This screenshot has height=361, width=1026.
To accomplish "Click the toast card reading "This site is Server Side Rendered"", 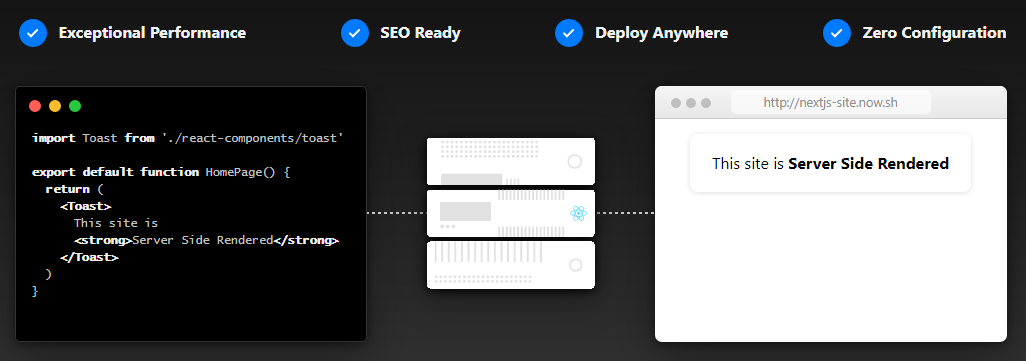I will click(x=830, y=163).
